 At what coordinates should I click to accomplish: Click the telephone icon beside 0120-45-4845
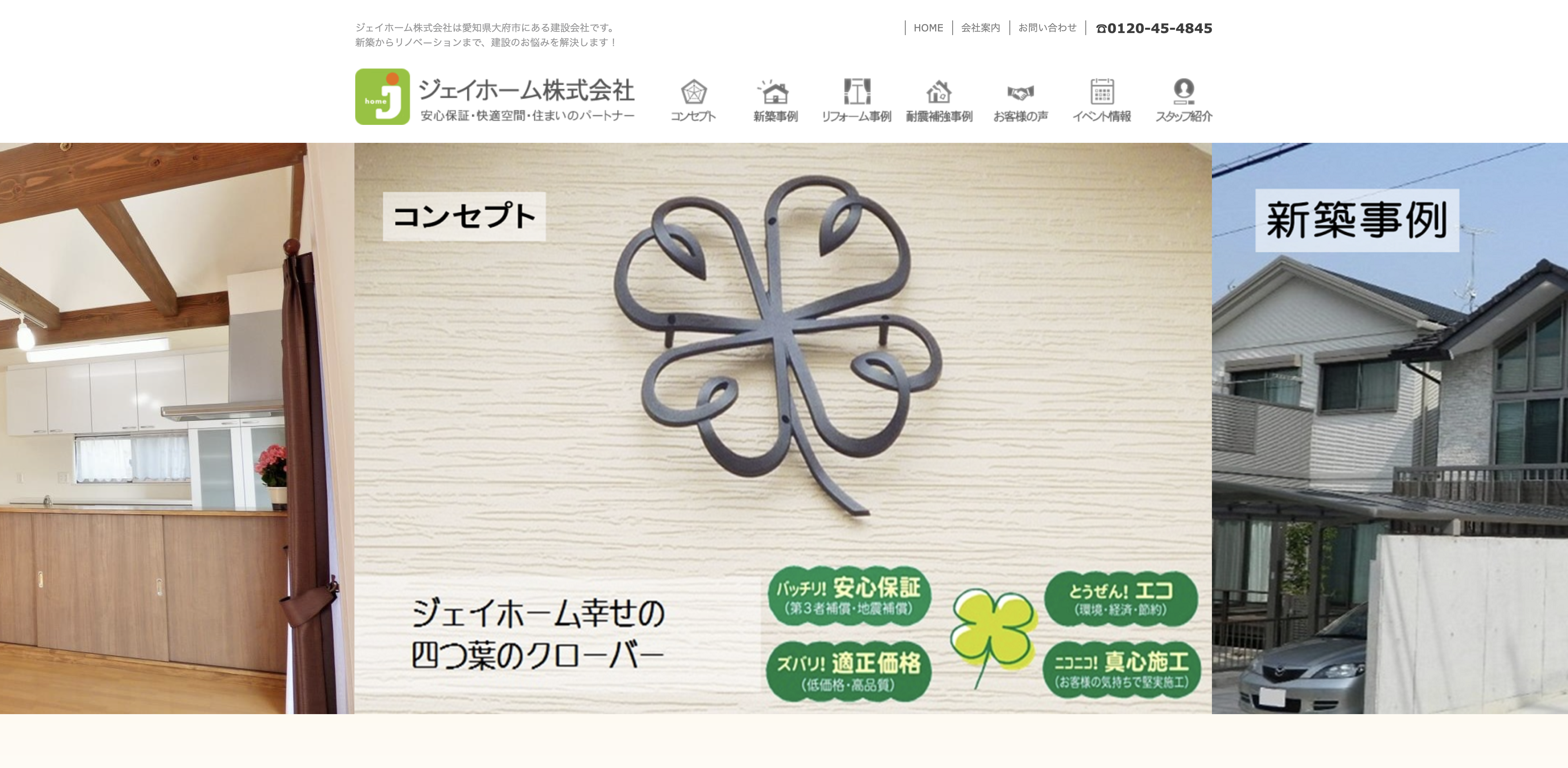point(1101,29)
